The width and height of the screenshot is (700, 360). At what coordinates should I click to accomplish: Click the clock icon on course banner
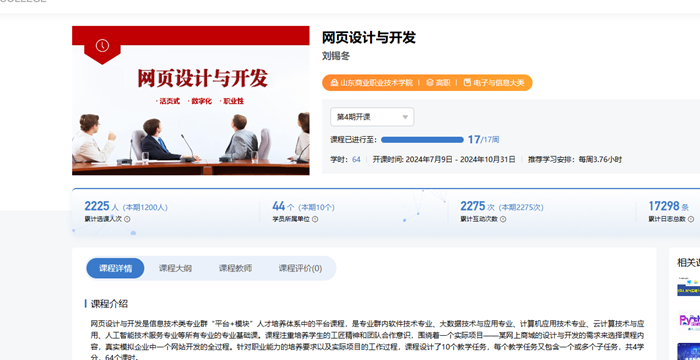[x=102, y=46]
